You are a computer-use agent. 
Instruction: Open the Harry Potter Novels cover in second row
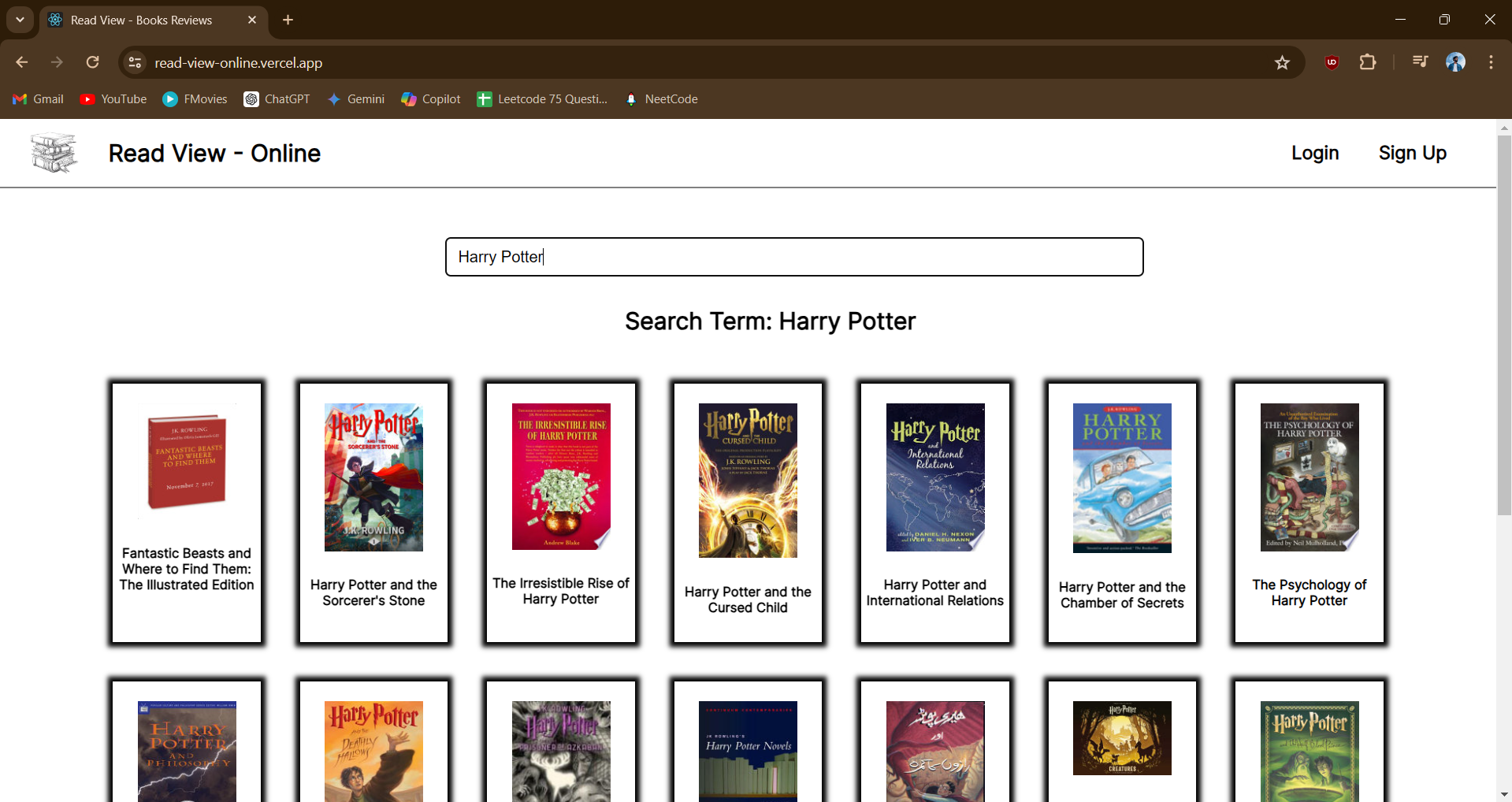[x=748, y=752]
